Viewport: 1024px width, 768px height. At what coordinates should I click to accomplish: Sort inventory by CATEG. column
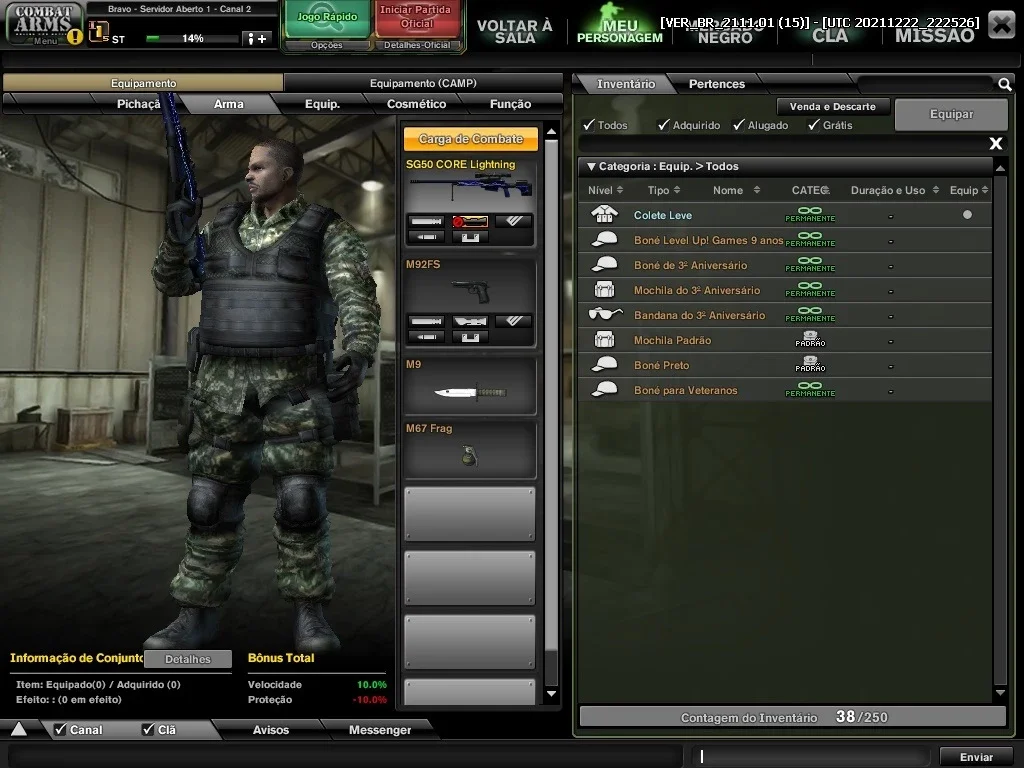810,190
